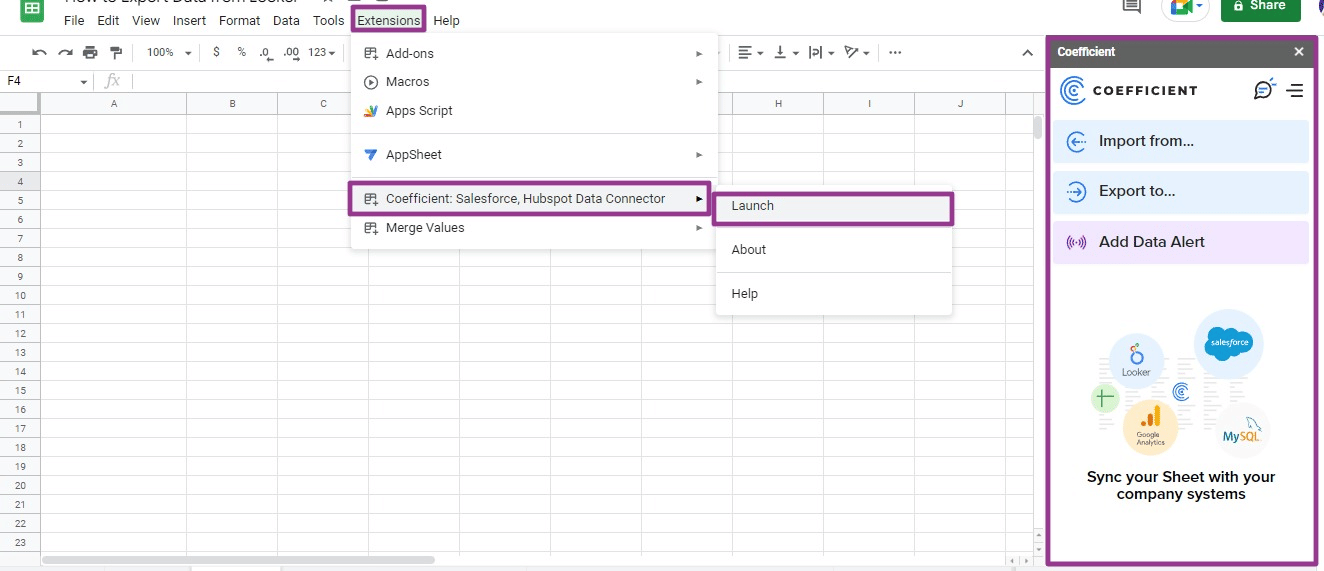Open the comment history icon
This screenshot has width=1324, height=571.
(x=1132, y=6)
